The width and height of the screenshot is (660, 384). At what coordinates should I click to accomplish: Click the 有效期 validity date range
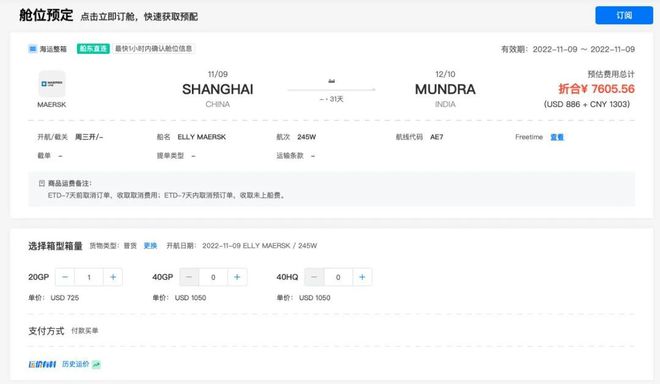pos(568,49)
